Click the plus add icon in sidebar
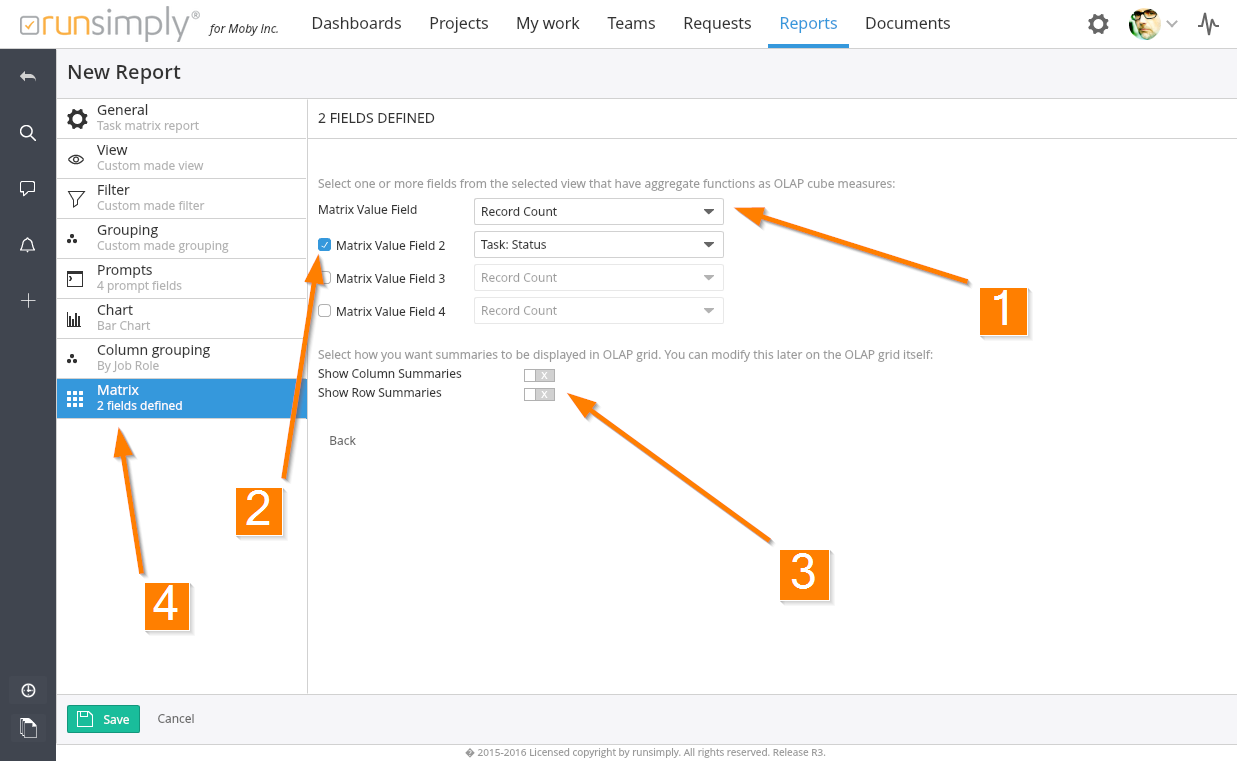The width and height of the screenshot is (1237, 761). point(28,300)
